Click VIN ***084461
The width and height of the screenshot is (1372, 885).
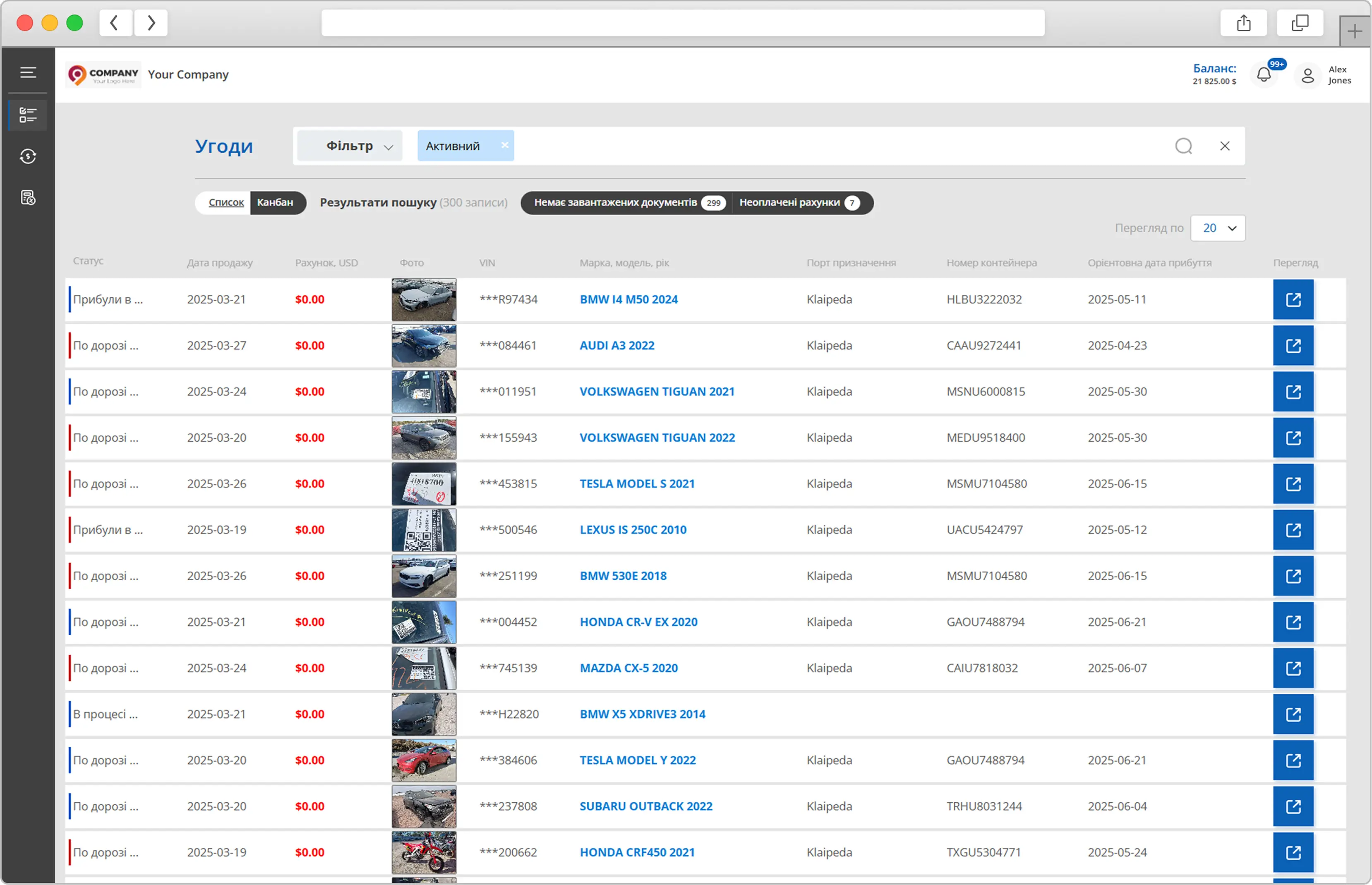click(x=508, y=345)
